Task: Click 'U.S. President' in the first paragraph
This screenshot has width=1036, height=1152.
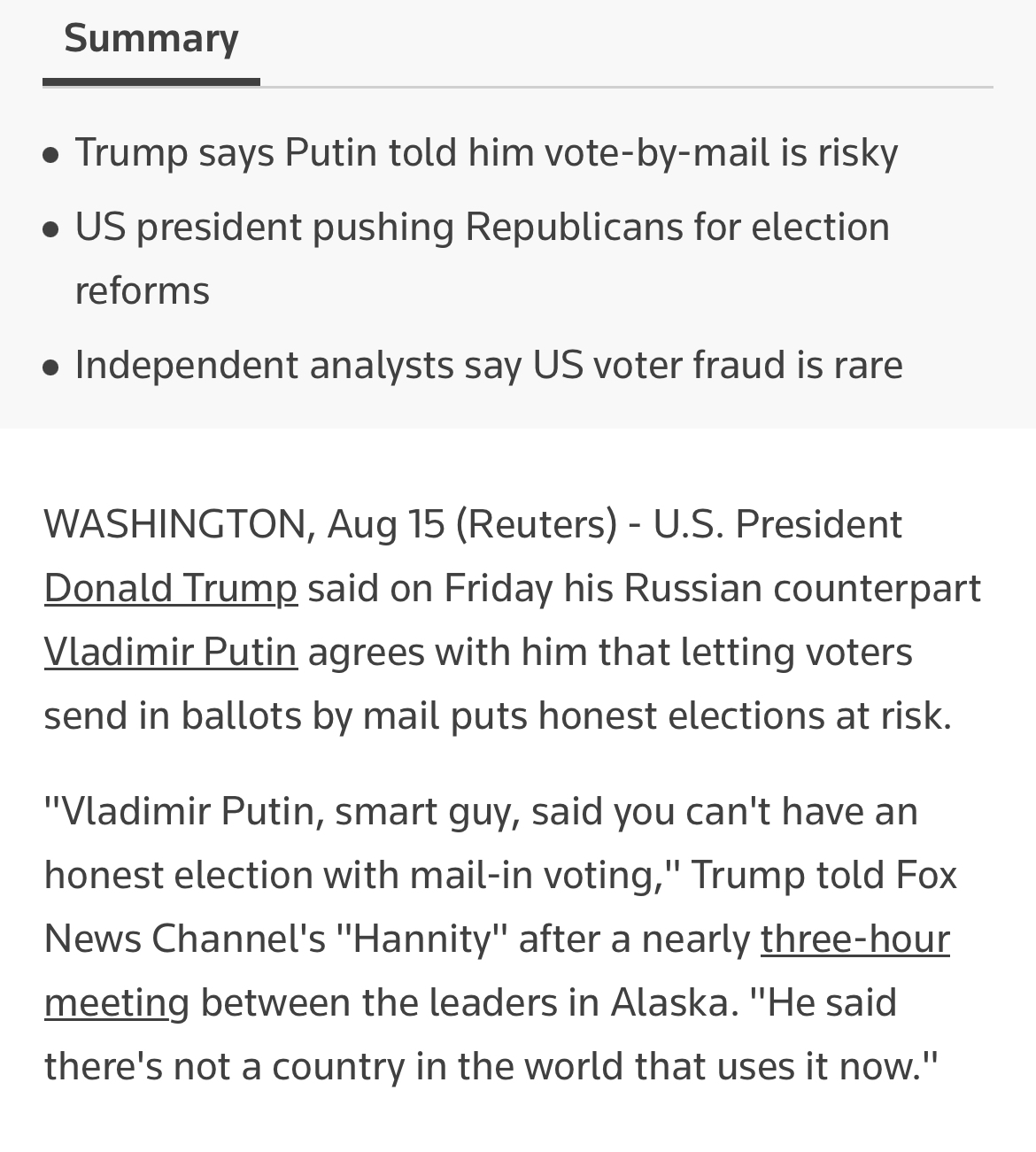Action: tap(777, 524)
